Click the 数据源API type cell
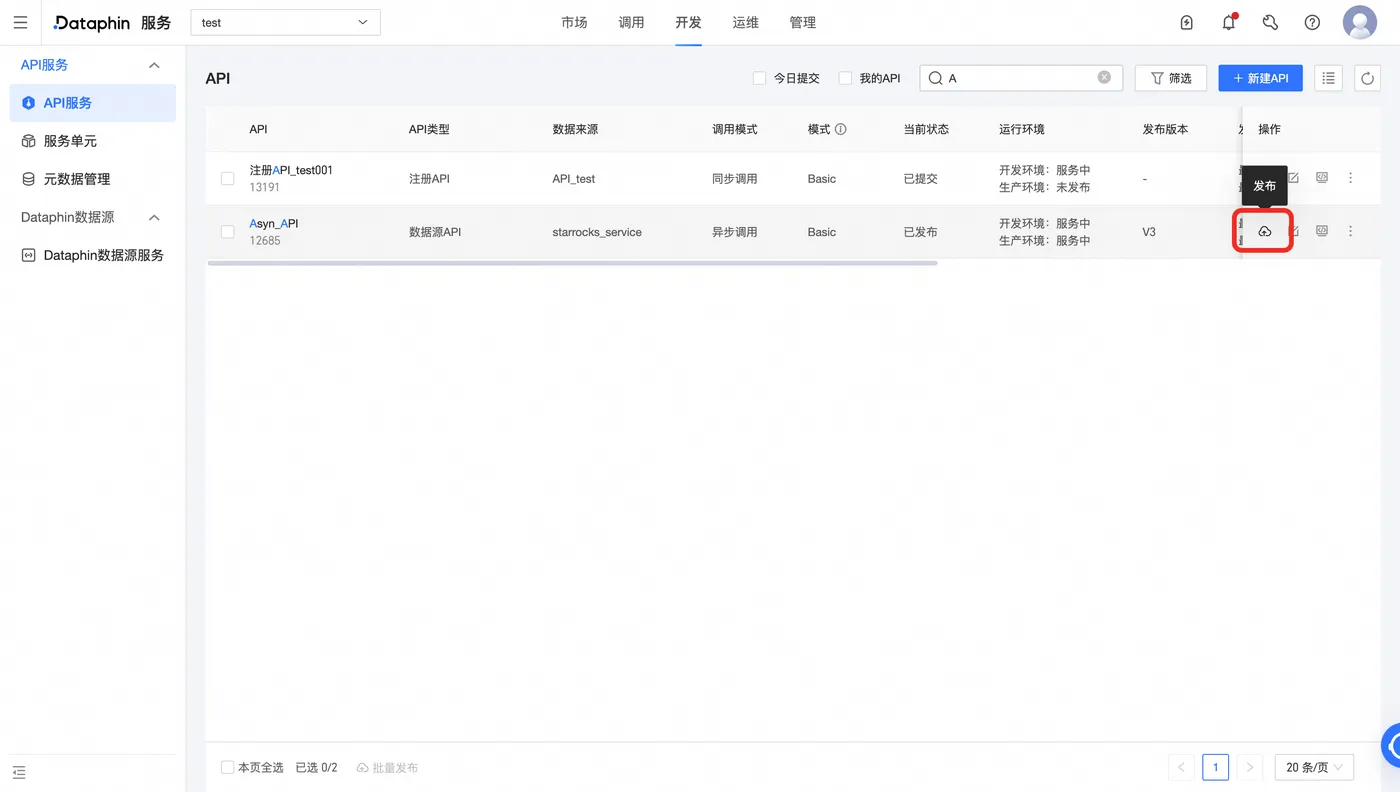The width and height of the screenshot is (1400, 792). tap(434, 232)
